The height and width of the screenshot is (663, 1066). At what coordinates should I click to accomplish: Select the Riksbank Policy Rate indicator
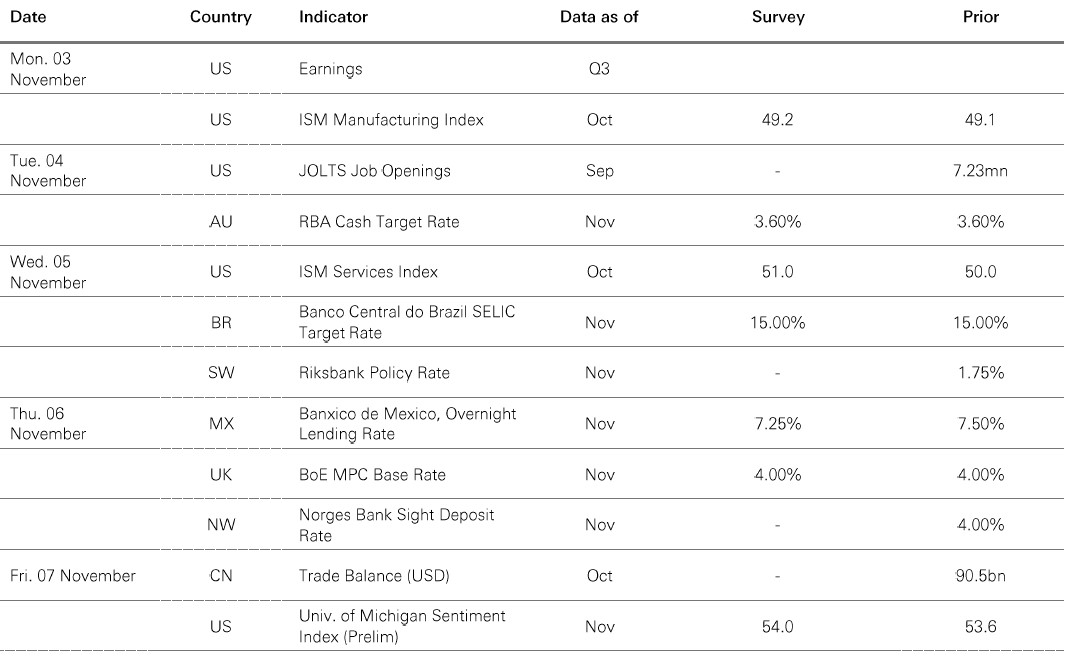click(374, 373)
